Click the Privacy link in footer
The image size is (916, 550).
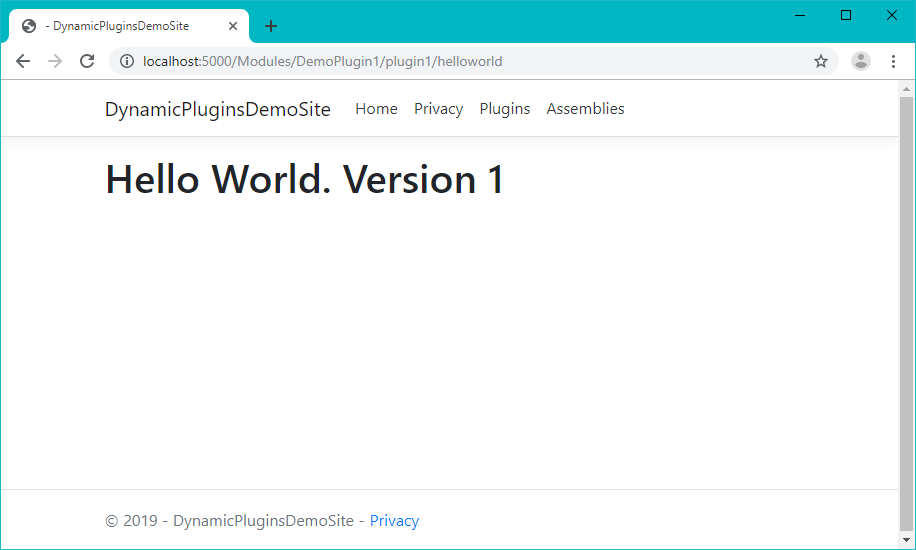394,521
